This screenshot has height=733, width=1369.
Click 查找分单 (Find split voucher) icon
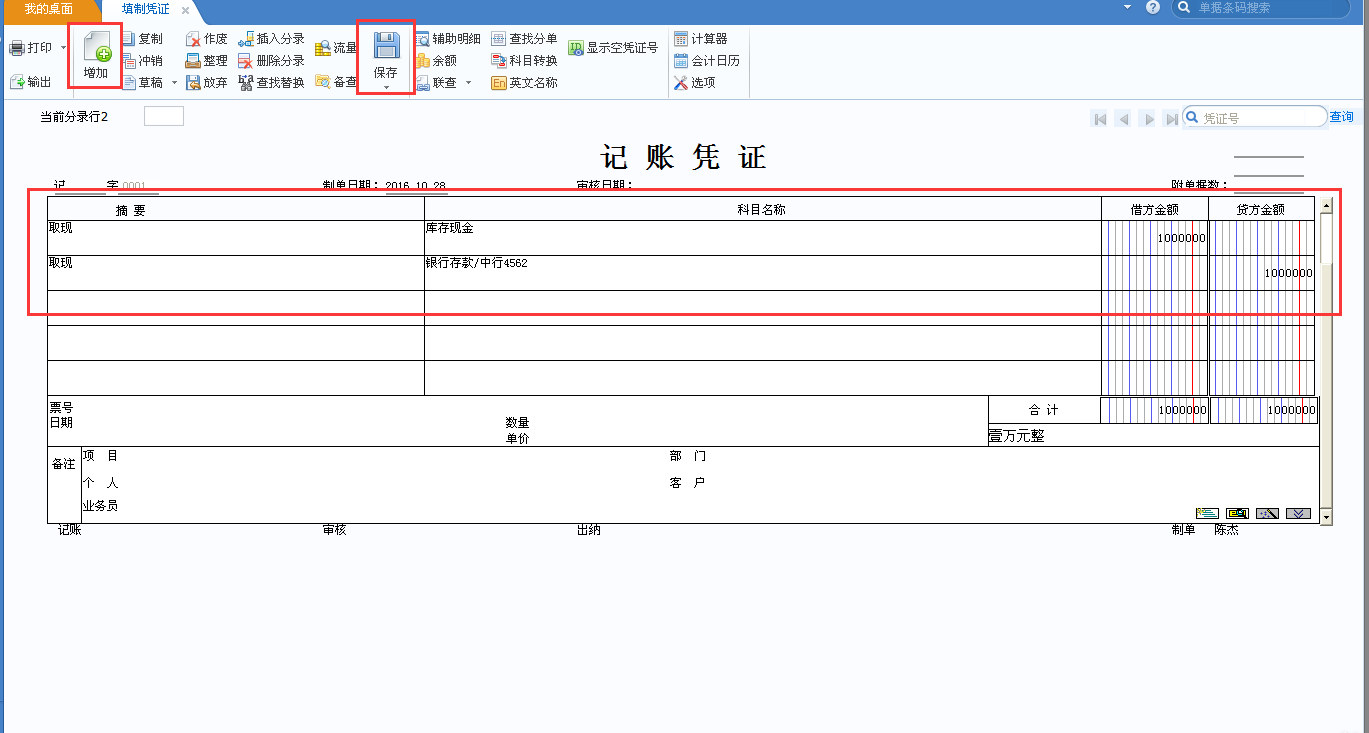coord(499,39)
